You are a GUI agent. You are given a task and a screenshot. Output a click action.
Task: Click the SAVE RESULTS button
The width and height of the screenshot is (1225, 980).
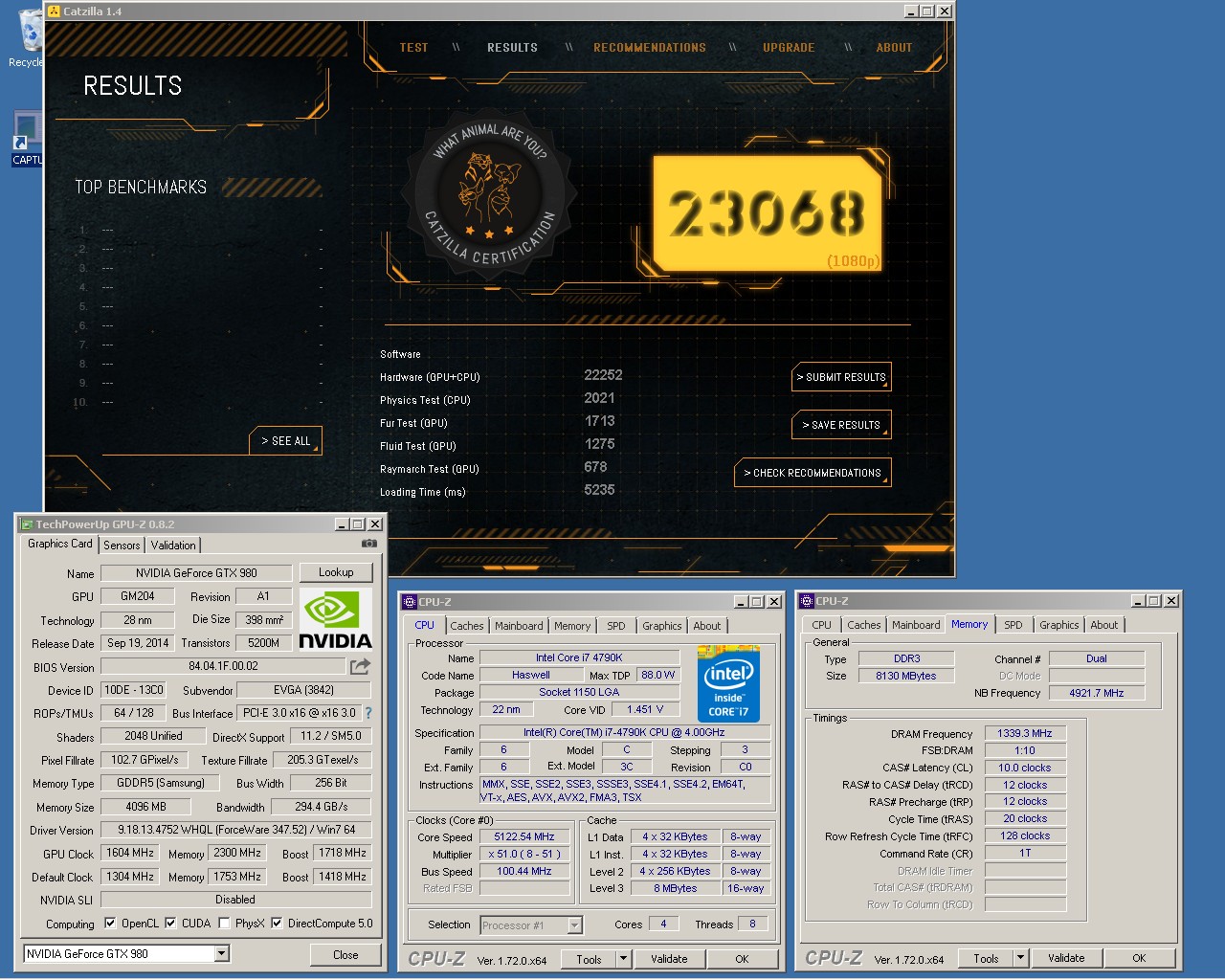841,425
